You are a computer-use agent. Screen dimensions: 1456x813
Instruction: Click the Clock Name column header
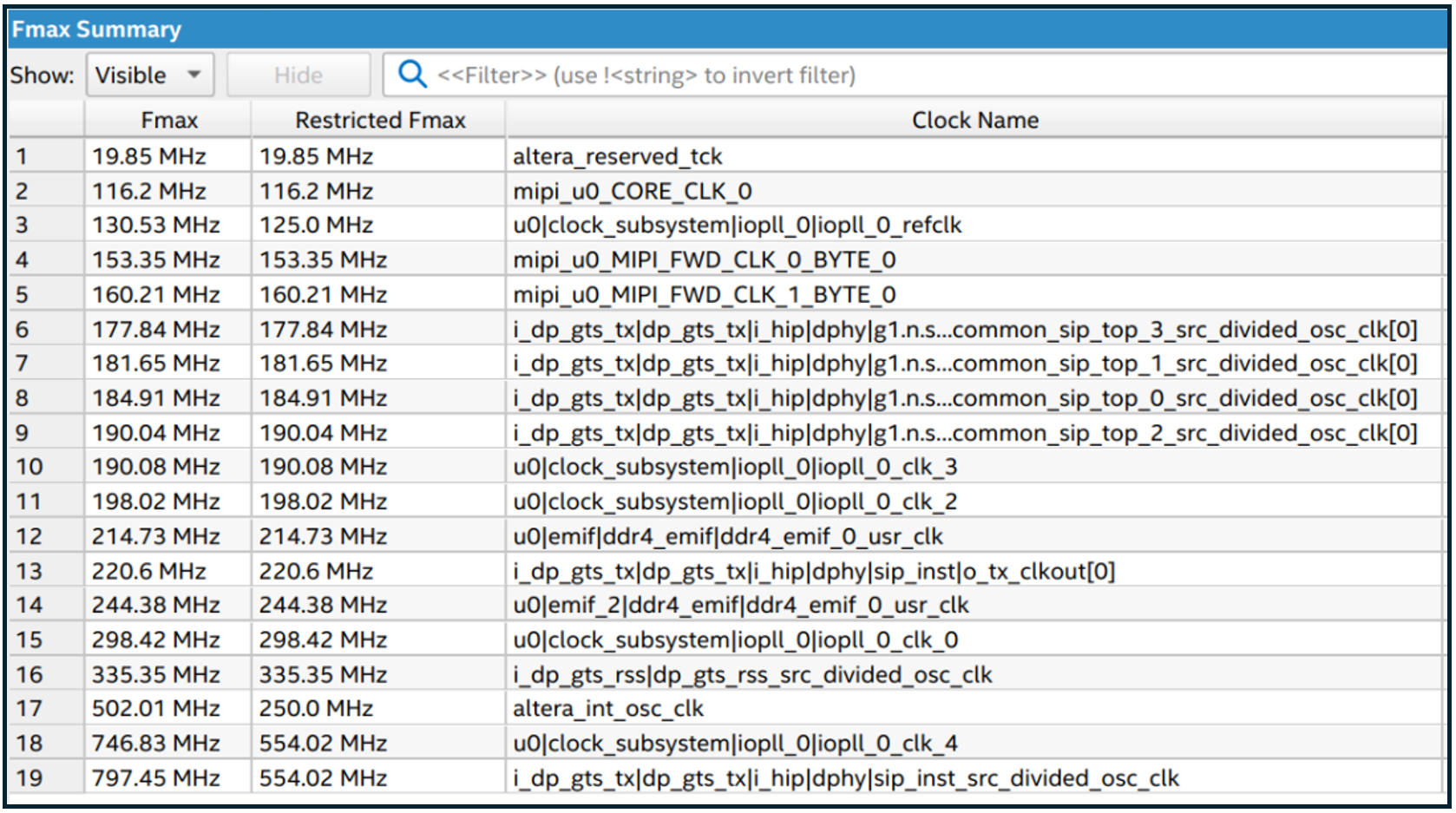click(974, 120)
